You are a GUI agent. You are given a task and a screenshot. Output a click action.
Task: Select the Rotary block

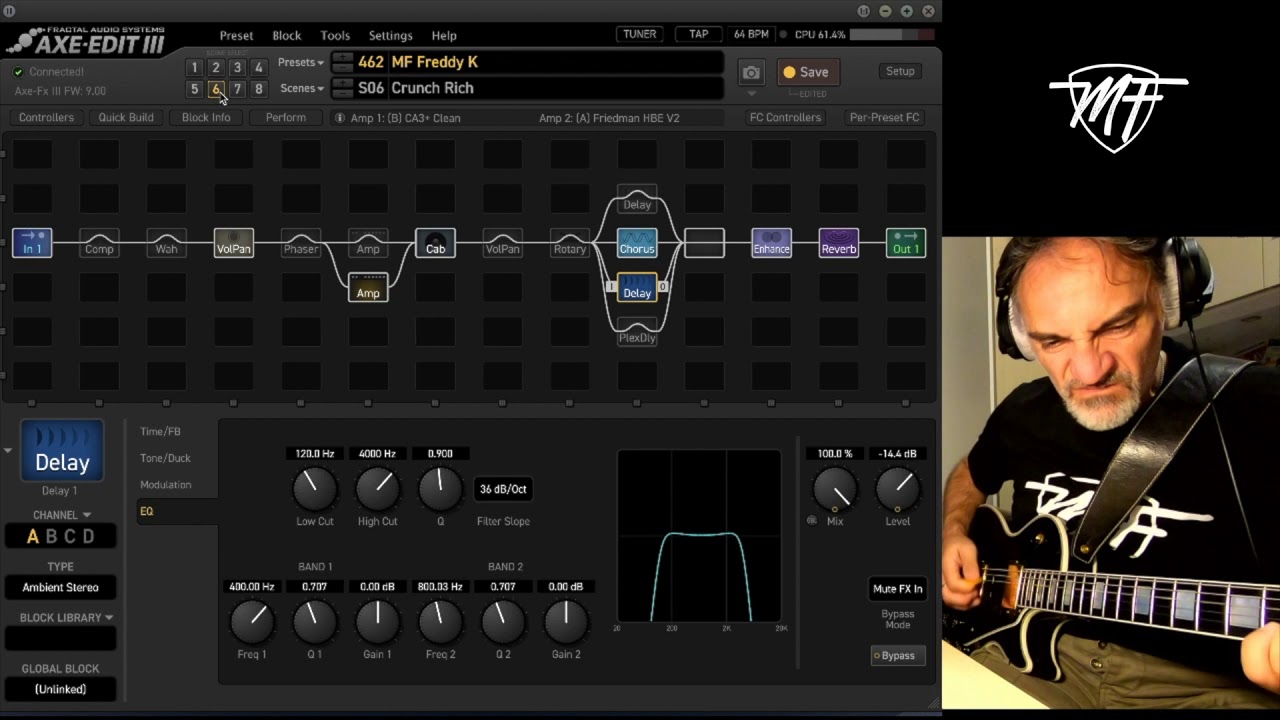point(569,243)
